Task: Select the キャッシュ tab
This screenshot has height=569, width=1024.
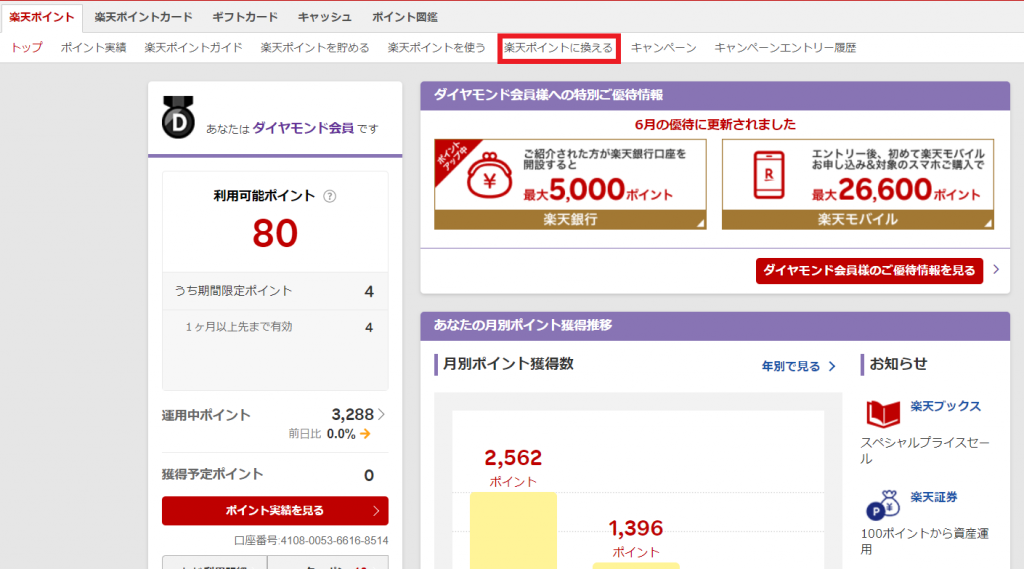Action: (x=325, y=18)
